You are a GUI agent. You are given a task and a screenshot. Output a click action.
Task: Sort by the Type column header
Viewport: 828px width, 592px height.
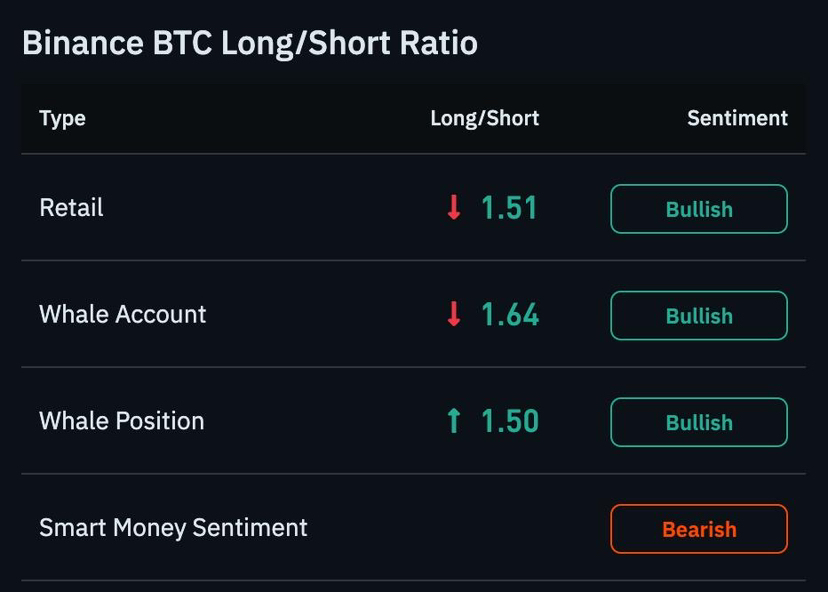coord(62,119)
